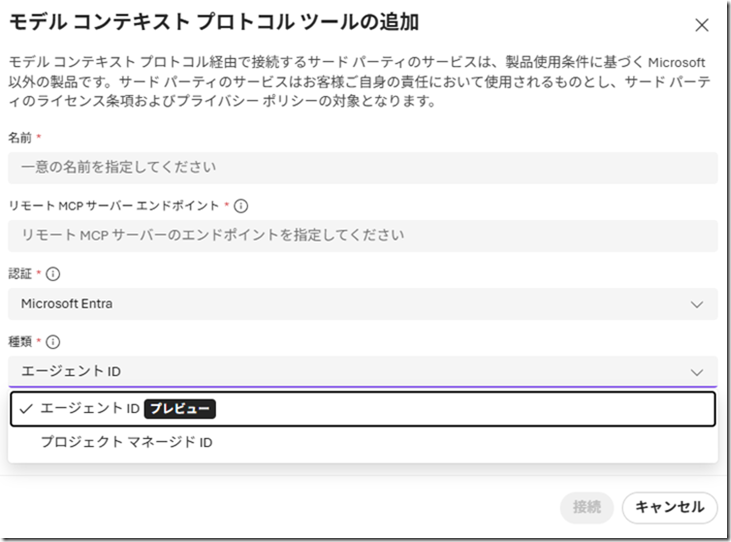Click the checkmark icon beside エージェント ID option

pyautogui.click(x=26, y=409)
